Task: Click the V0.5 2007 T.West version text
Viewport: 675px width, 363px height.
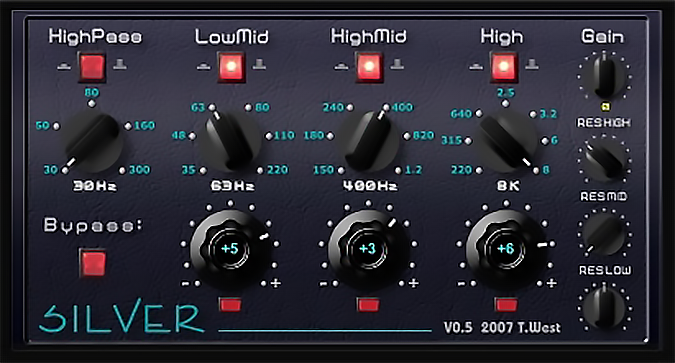Action: [502, 328]
